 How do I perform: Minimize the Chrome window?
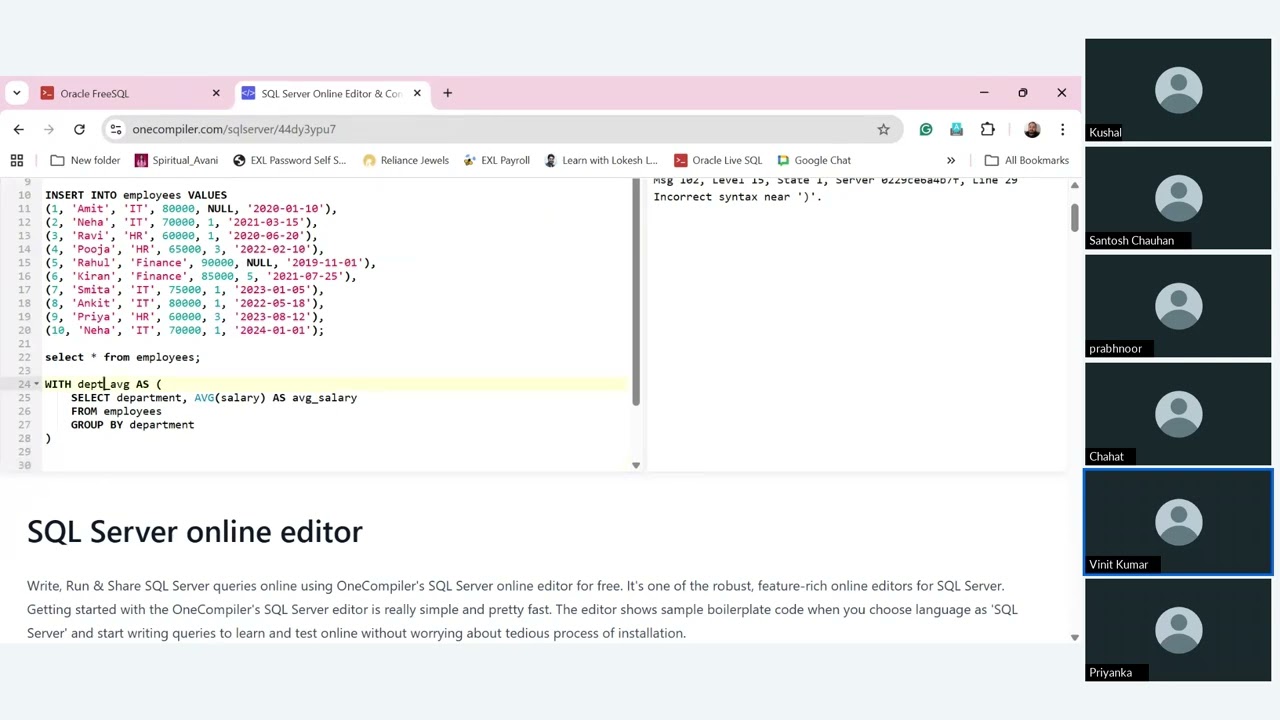click(x=984, y=93)
